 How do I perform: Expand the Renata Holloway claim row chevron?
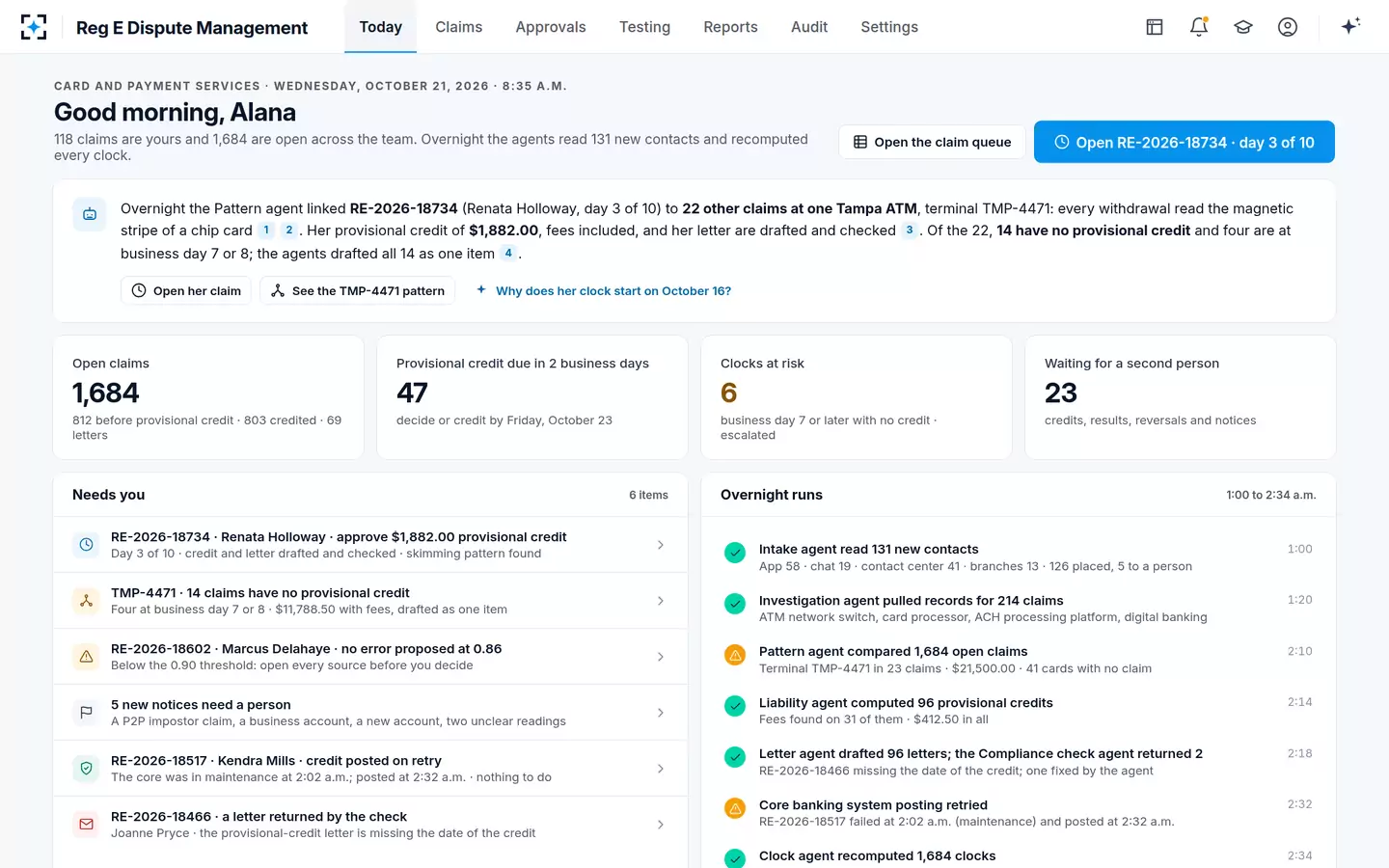point(661,545)
